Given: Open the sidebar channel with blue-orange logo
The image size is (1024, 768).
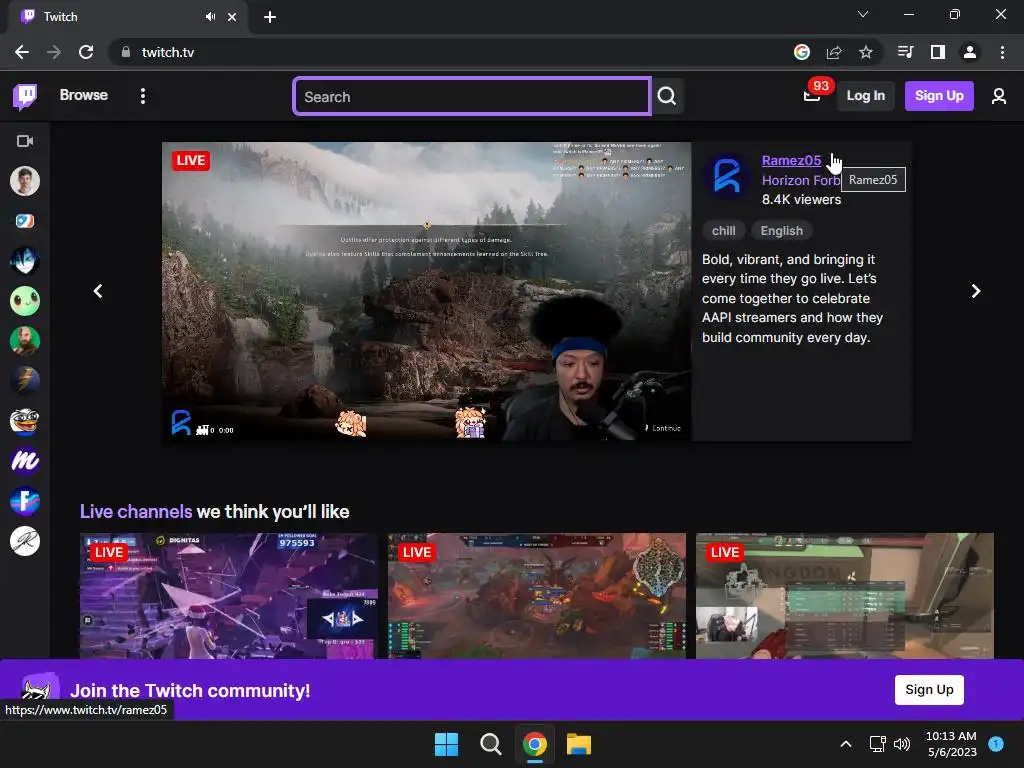Looking at the screenshot, I should point(25,221).
